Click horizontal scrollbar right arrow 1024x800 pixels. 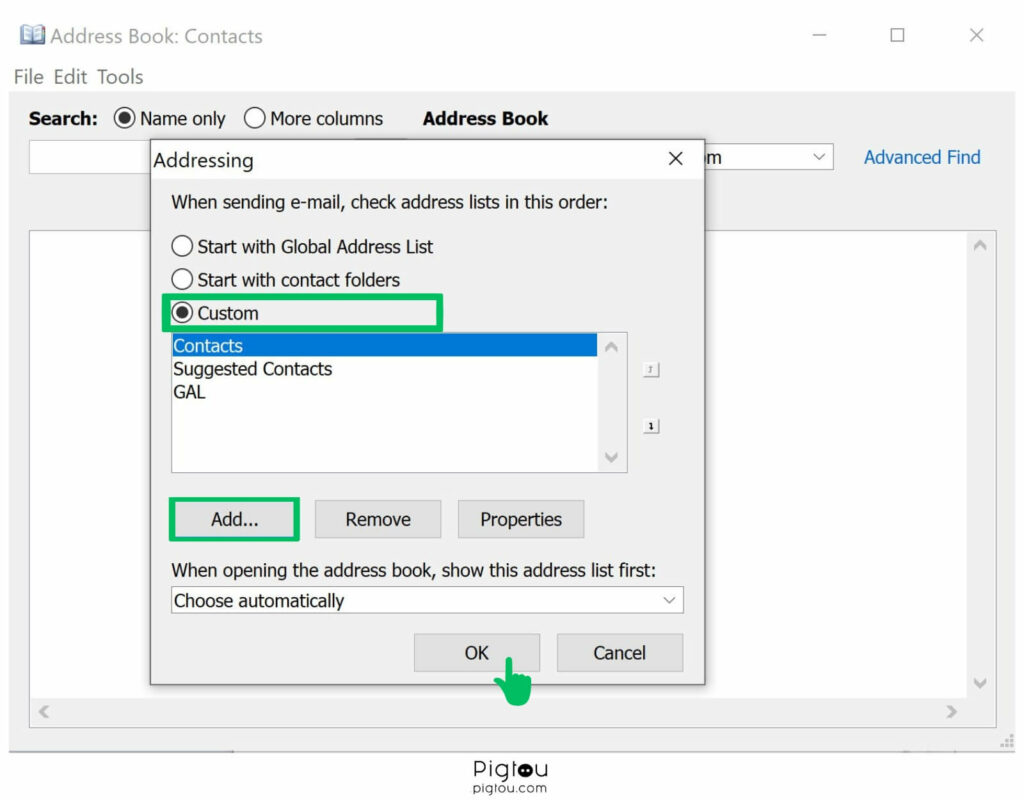(x=952, y=711)
